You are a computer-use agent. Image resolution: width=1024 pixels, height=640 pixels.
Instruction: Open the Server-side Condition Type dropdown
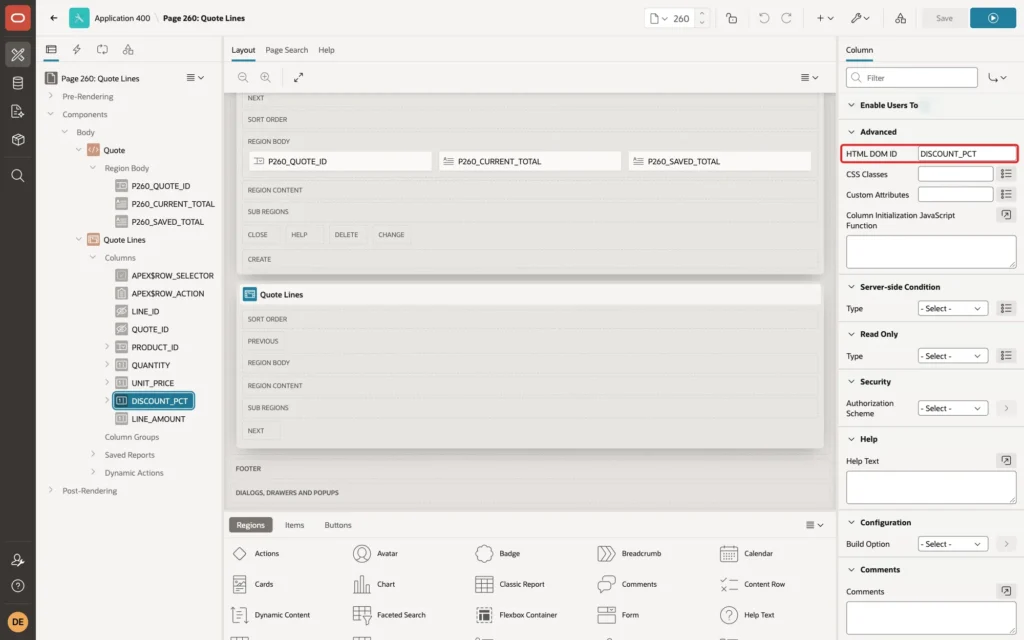952,308
